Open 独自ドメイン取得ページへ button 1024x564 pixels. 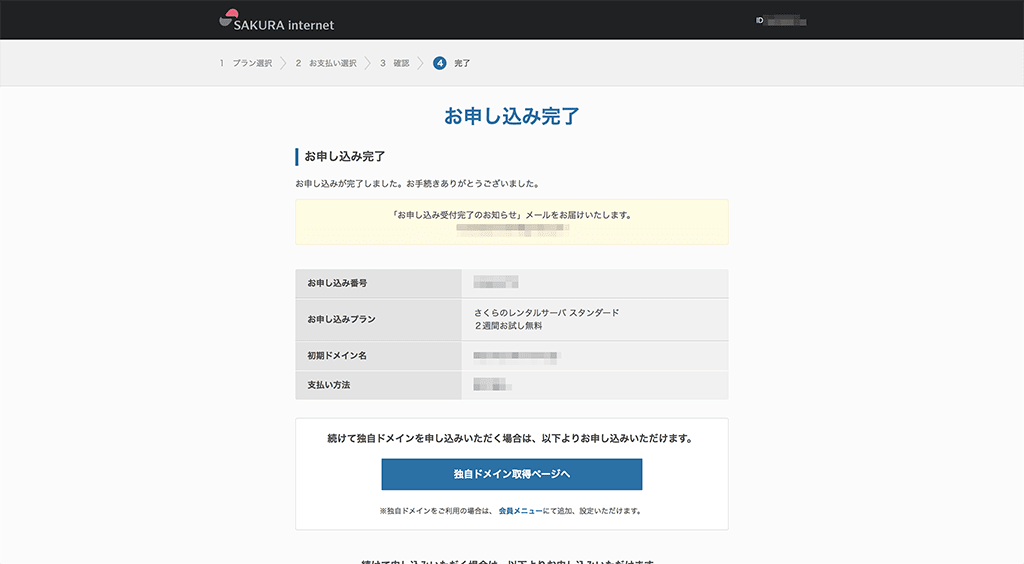[x=511, y=474]
